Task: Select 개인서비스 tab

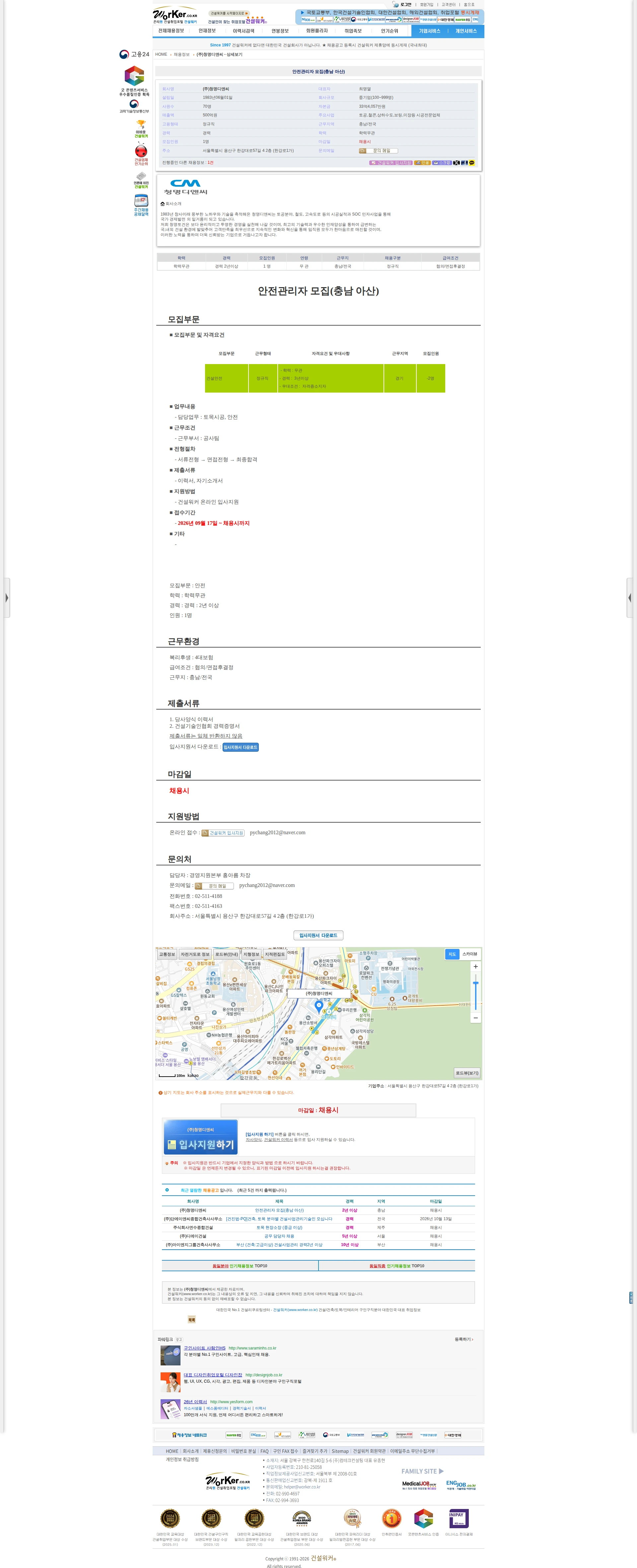Action: point(466,31)
